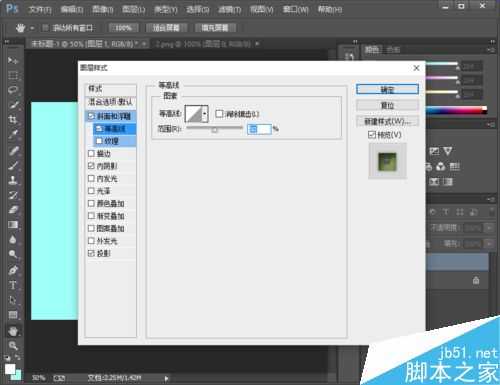Enable the 光泽 checkbox
Image resolution: width=500 pixels, height=385 pixels.
pos(91,191)
